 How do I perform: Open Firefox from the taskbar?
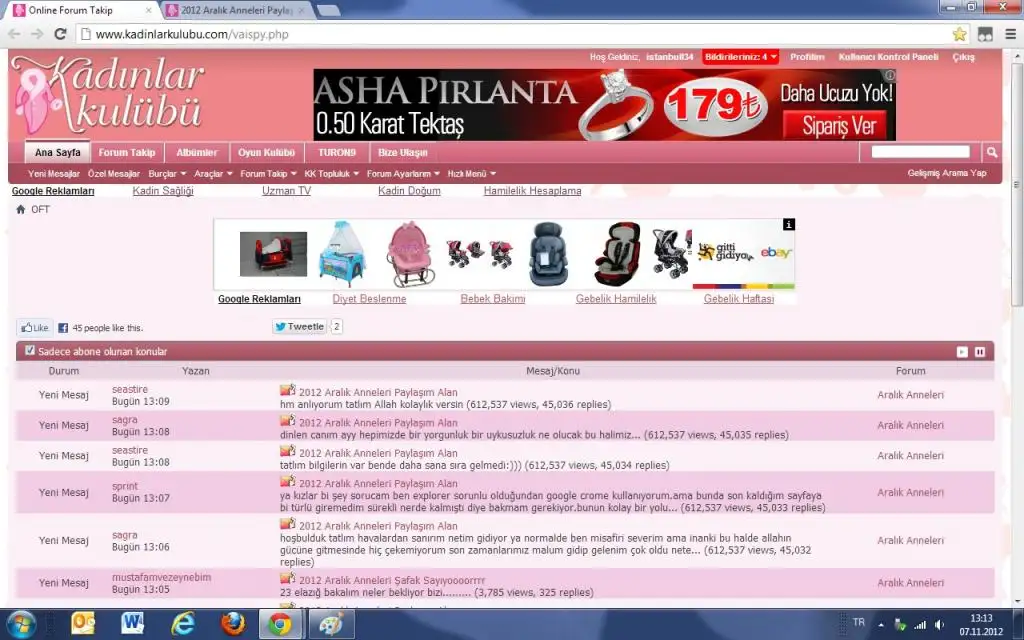pyautogui.click(x=232, y=623)
